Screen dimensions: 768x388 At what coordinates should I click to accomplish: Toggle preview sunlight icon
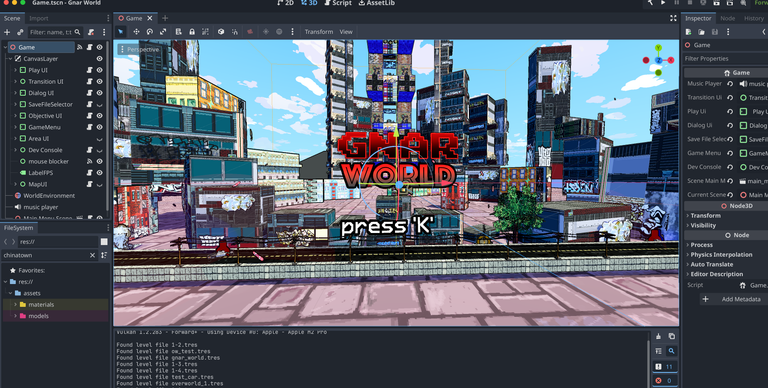click(x=265, y=32)
